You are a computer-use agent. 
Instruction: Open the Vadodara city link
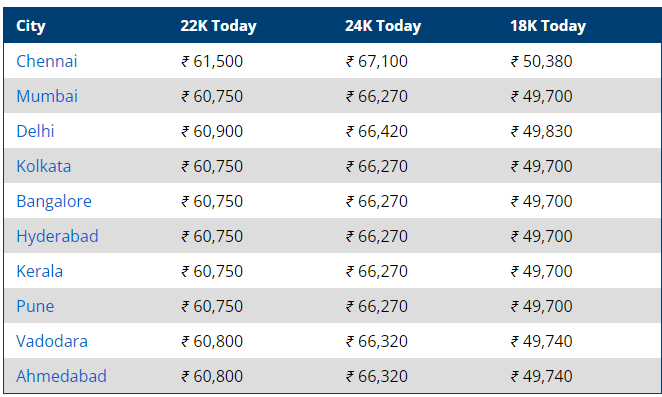click(52, 342)
